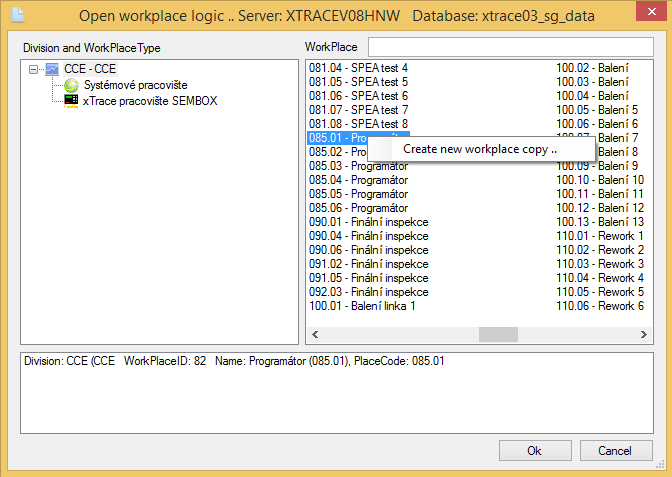Select xTrace pracoviště SEMBOX tree item
Viewport: 672px width, 477px height.
(150, 101)
